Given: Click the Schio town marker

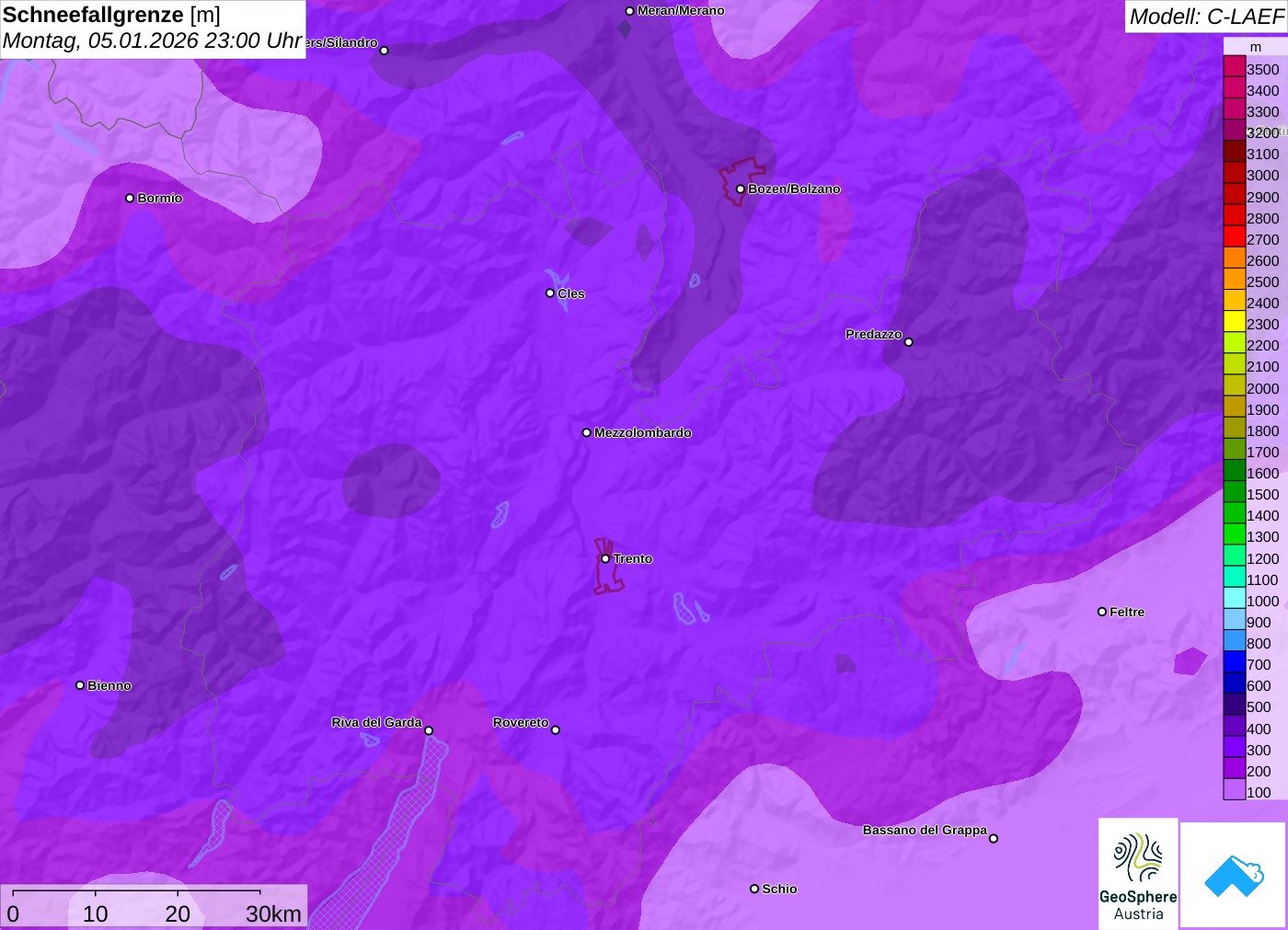Looking at the screenshot, I should (754, 889).
